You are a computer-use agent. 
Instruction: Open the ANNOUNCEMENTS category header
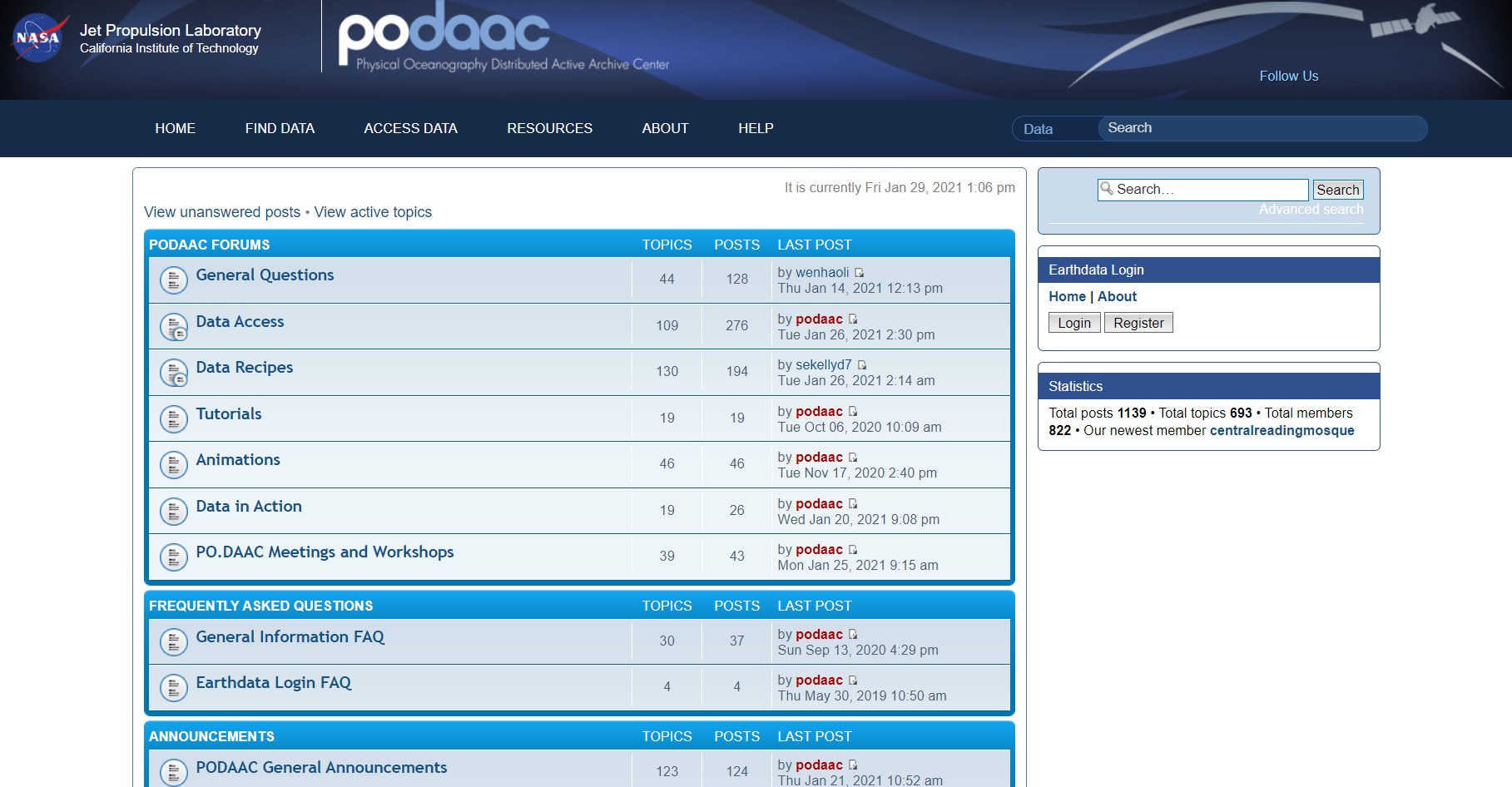pos(211,736)
